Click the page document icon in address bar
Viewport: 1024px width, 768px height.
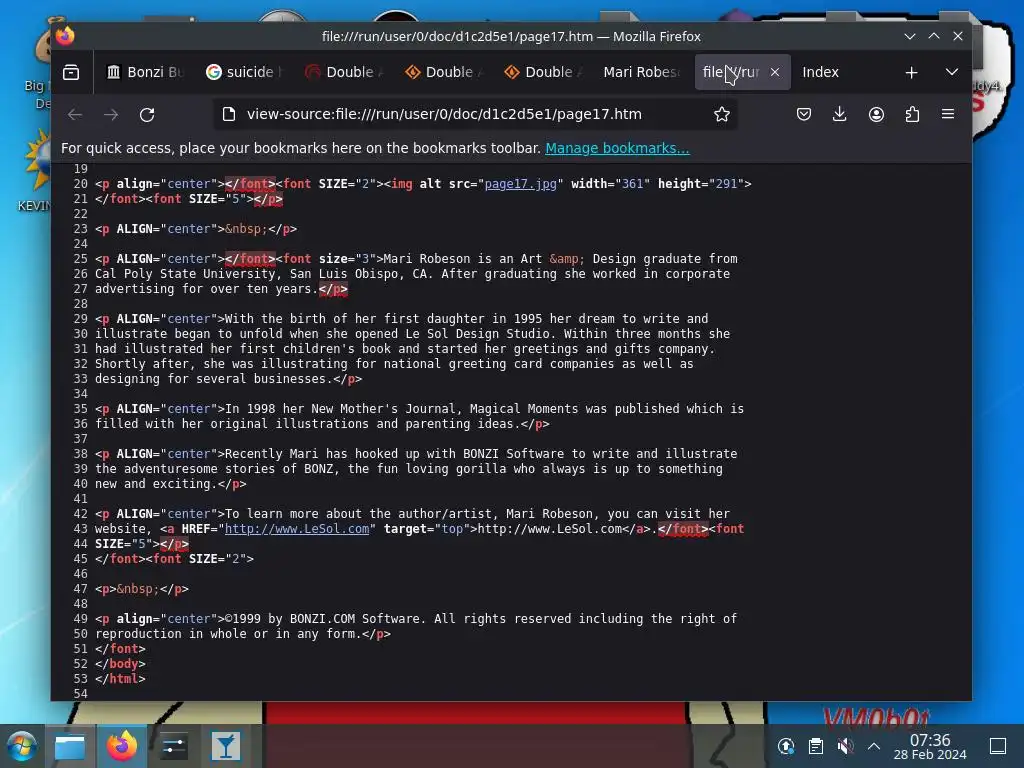coord(229,114)
